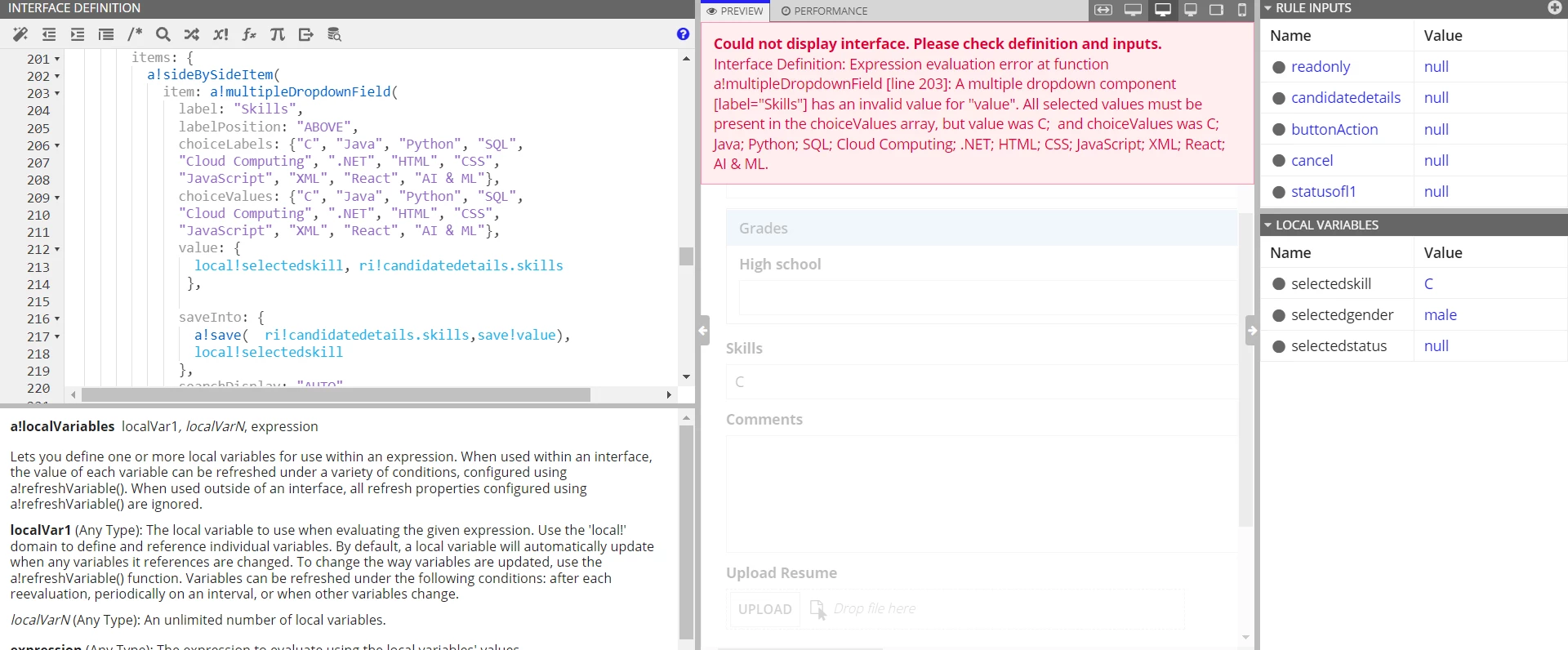Collapse the RULE INPUTS section
Image resolution: width=1568 pixels, height=650 pixels.
click(1268, 8)
